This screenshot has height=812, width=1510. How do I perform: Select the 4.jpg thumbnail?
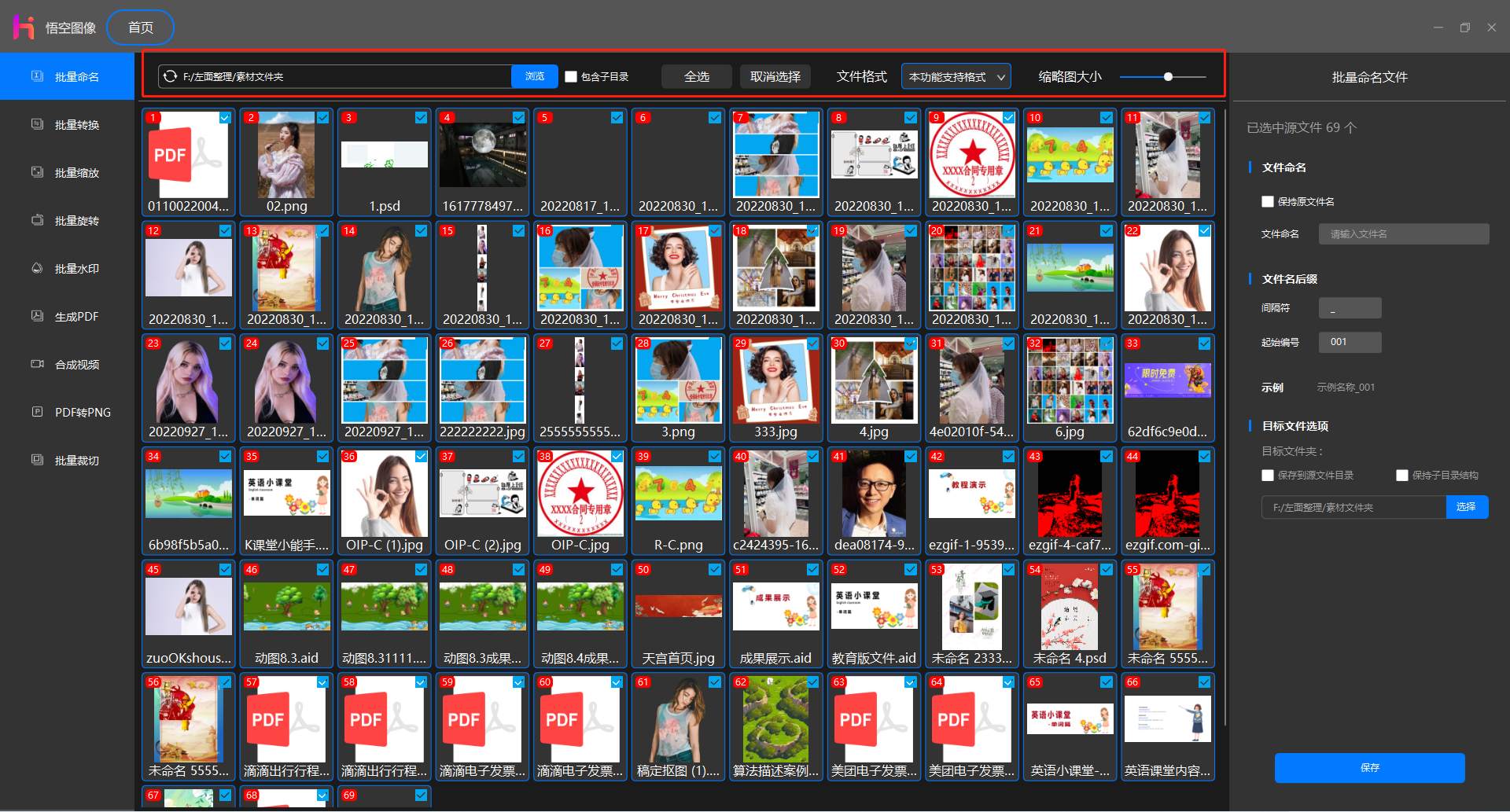click(x=873, y=388)
